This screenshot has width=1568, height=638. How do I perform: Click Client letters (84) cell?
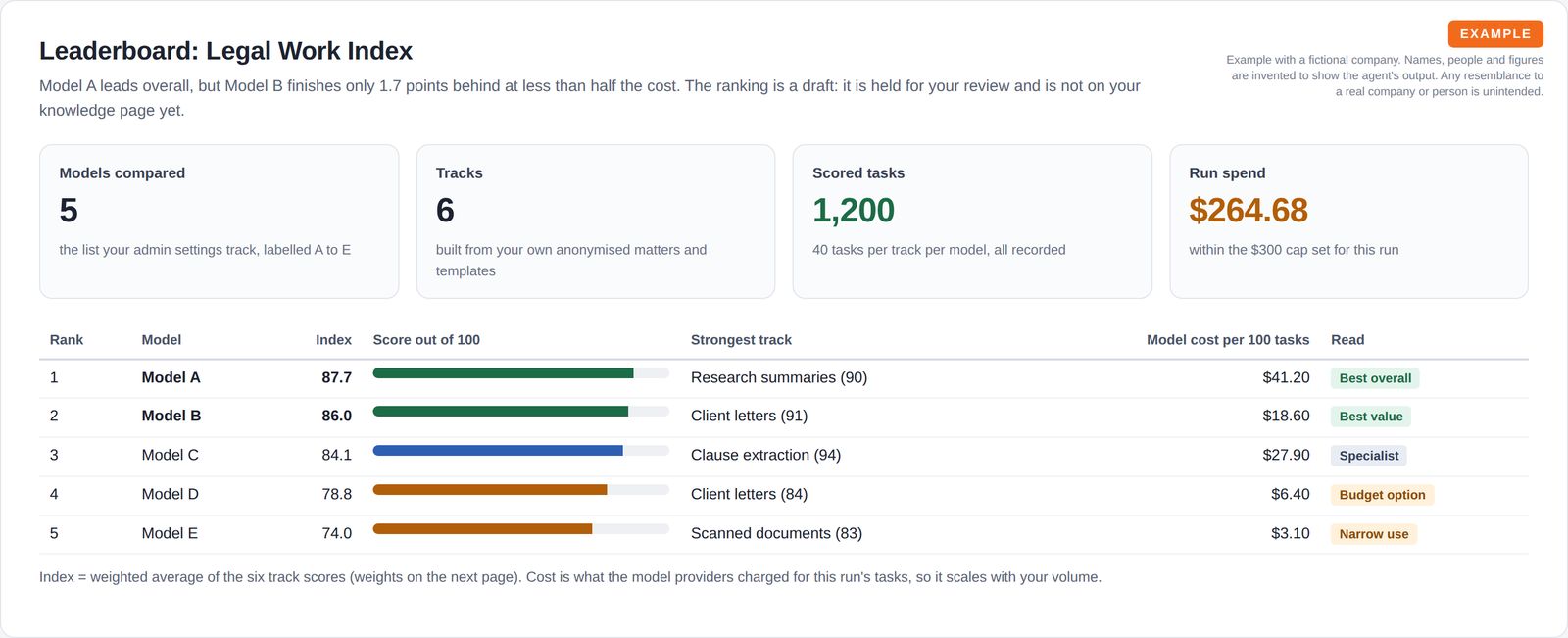coord(750,494)
